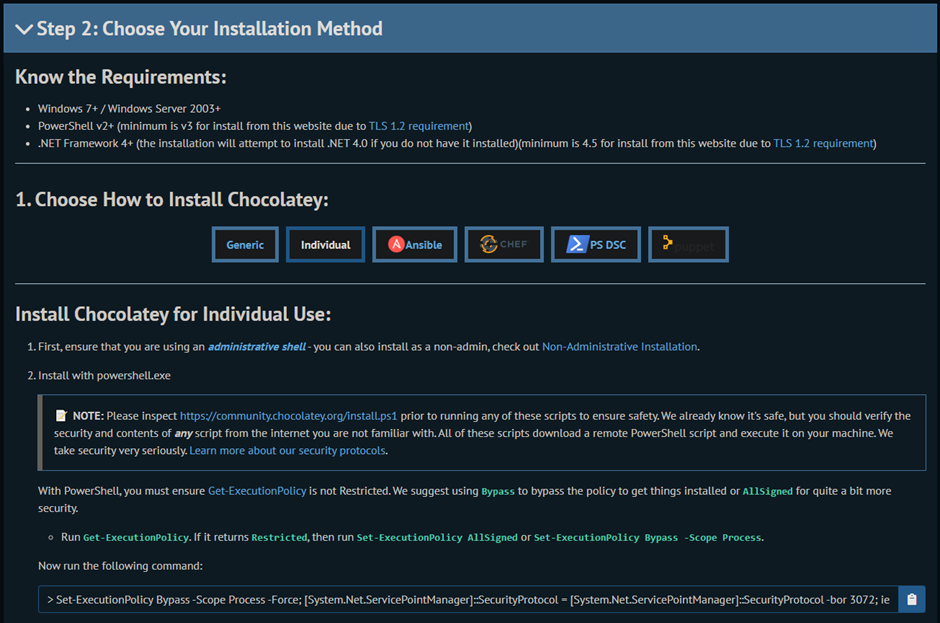940x623 pixels.
Task: Copy the install command with clipboard icon
Action: (x=911, y=599)
